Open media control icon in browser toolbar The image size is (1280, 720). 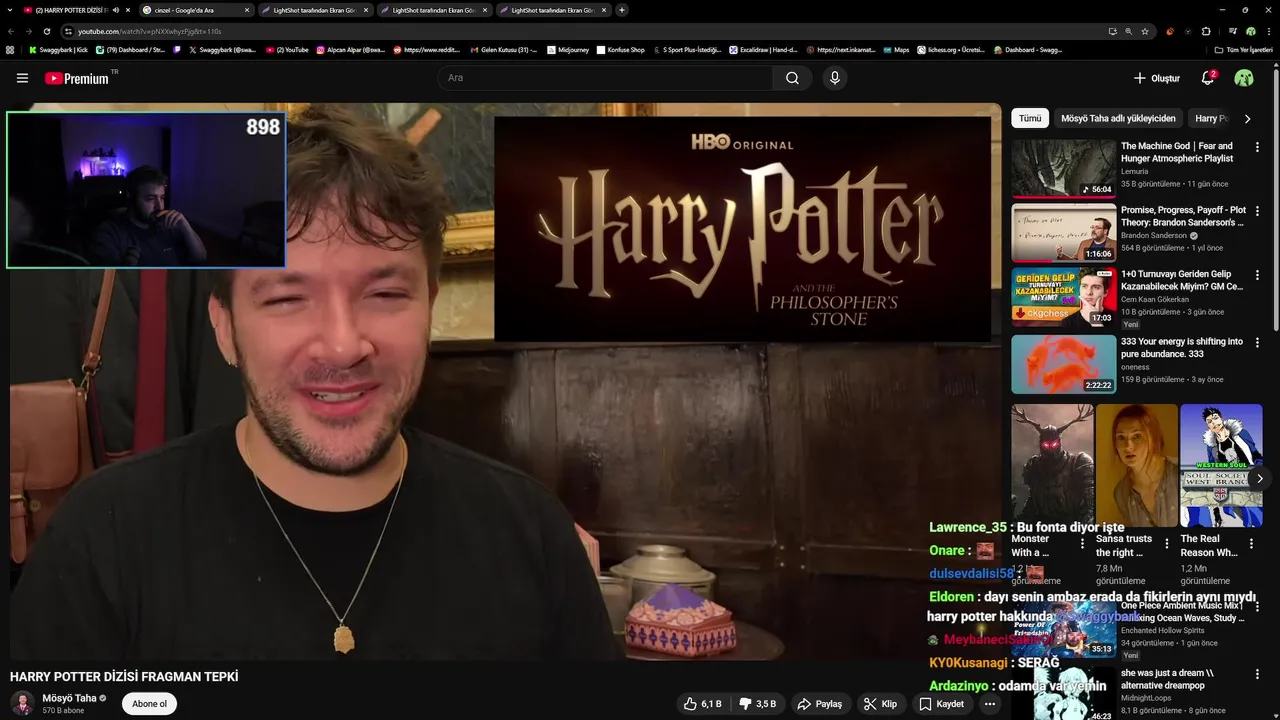1233,31
